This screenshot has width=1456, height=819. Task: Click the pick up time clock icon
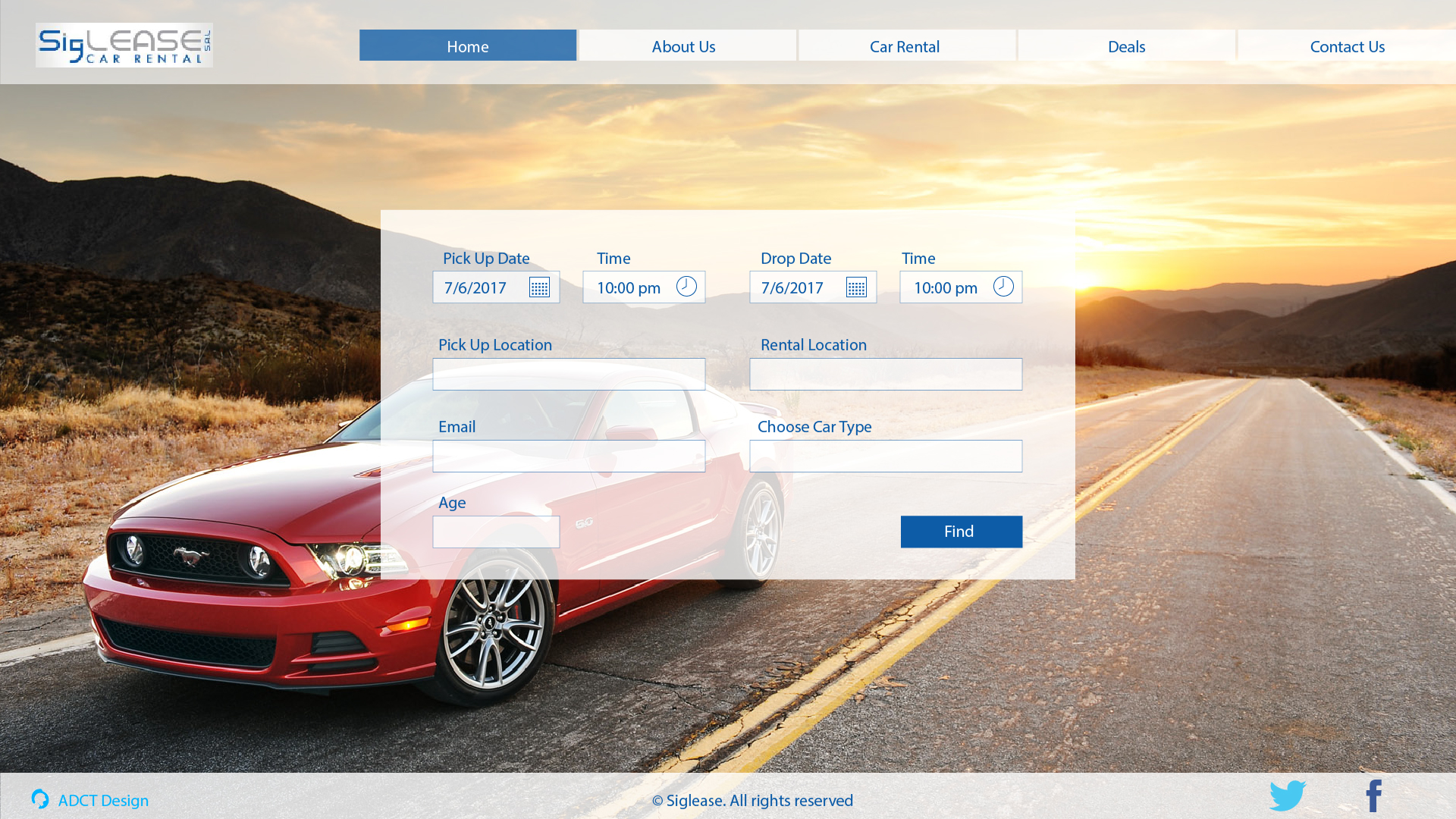(686, 287)
